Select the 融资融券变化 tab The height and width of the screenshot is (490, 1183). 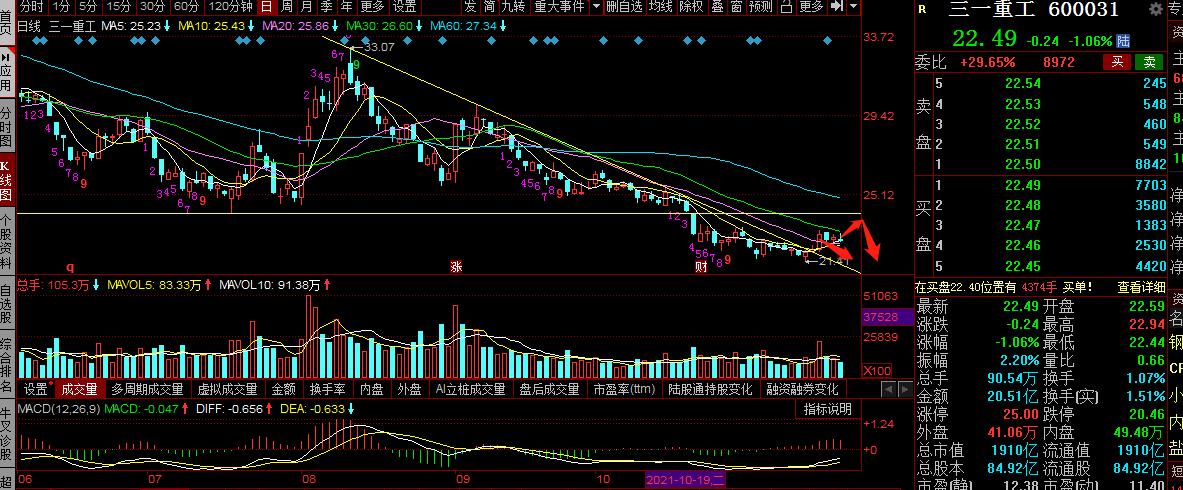click(x=802, y=390)
